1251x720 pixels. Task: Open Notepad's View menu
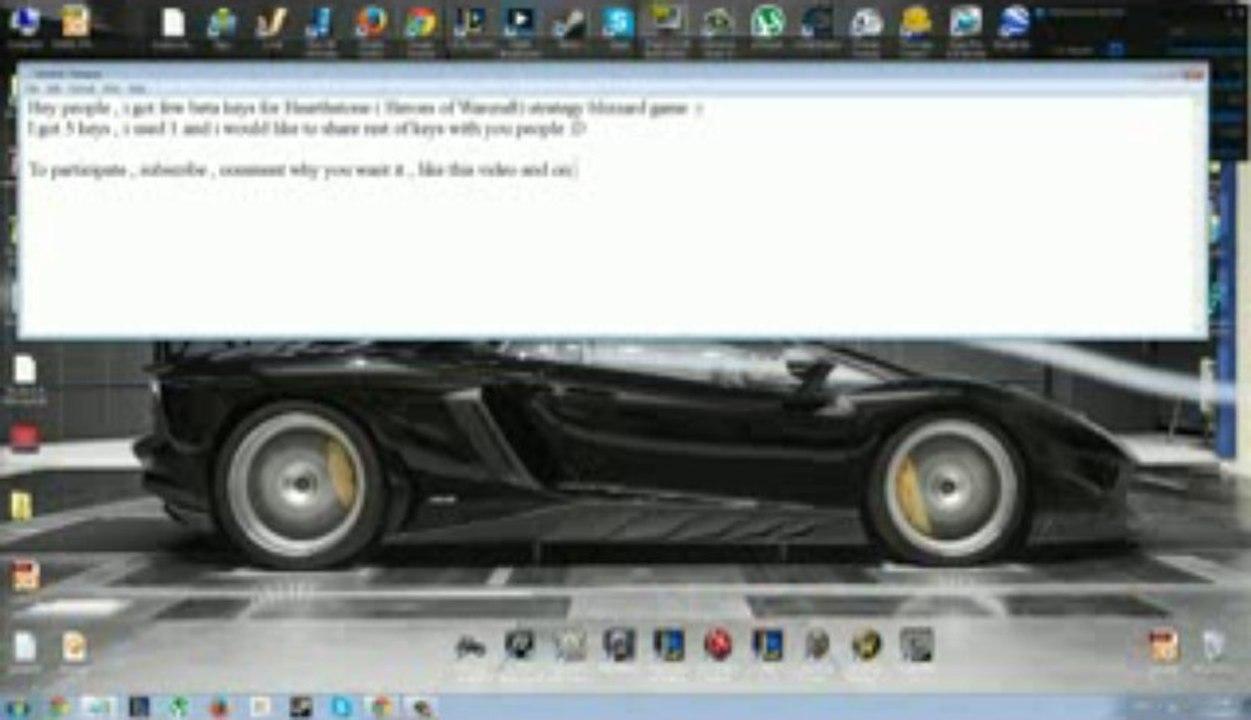click(112, 88)
